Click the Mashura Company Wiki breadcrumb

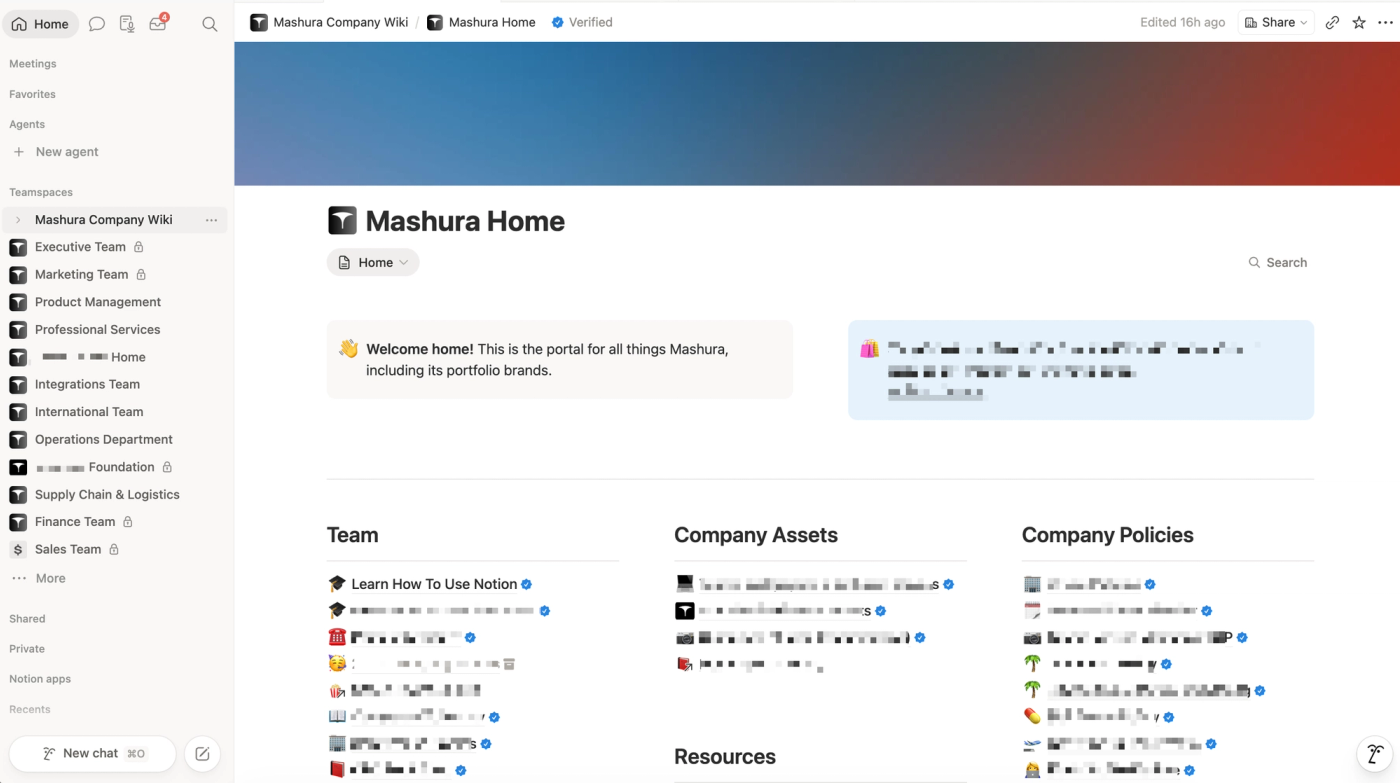329,22
